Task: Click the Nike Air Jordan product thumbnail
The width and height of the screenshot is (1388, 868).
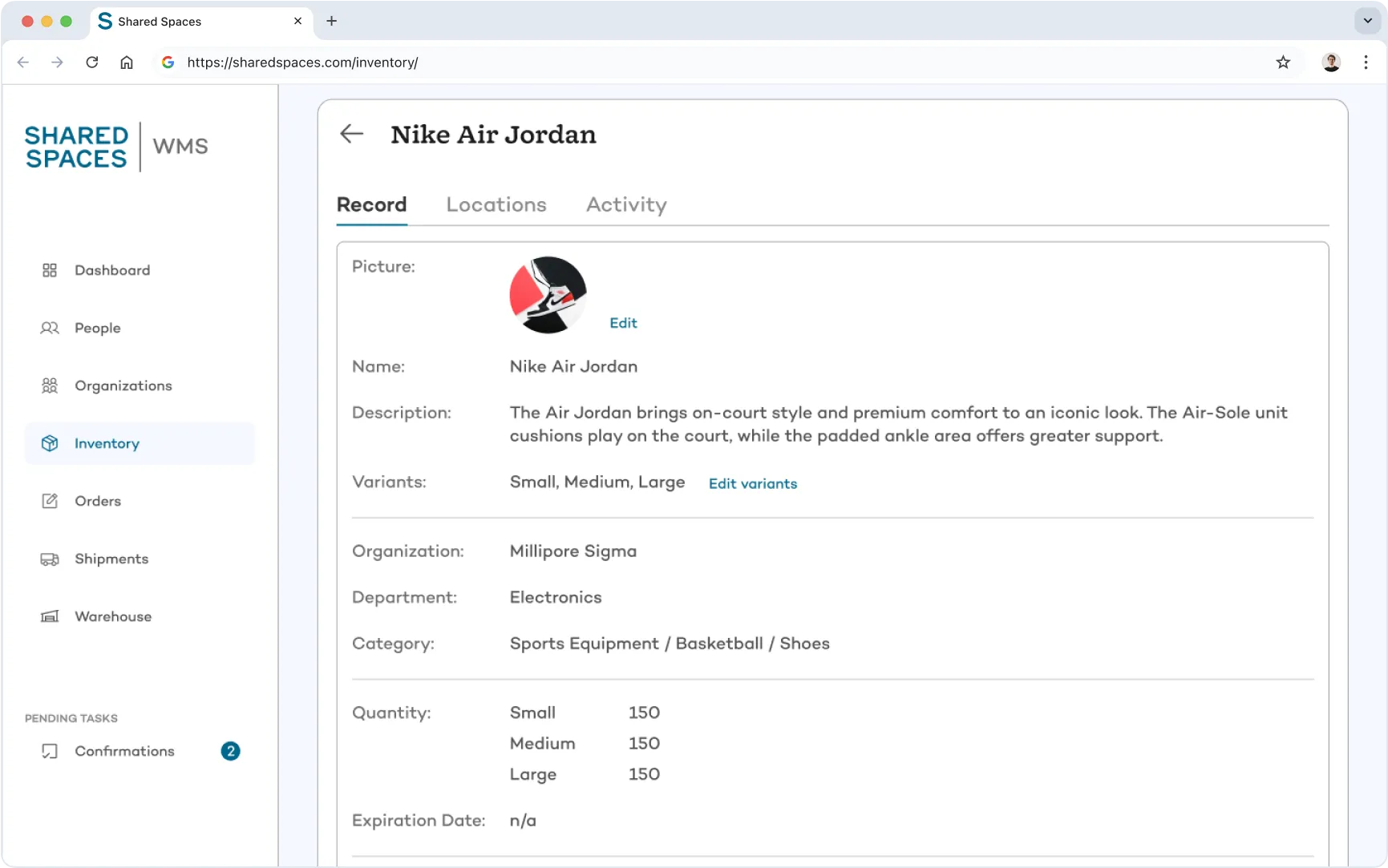Action: tap(548, 295)
